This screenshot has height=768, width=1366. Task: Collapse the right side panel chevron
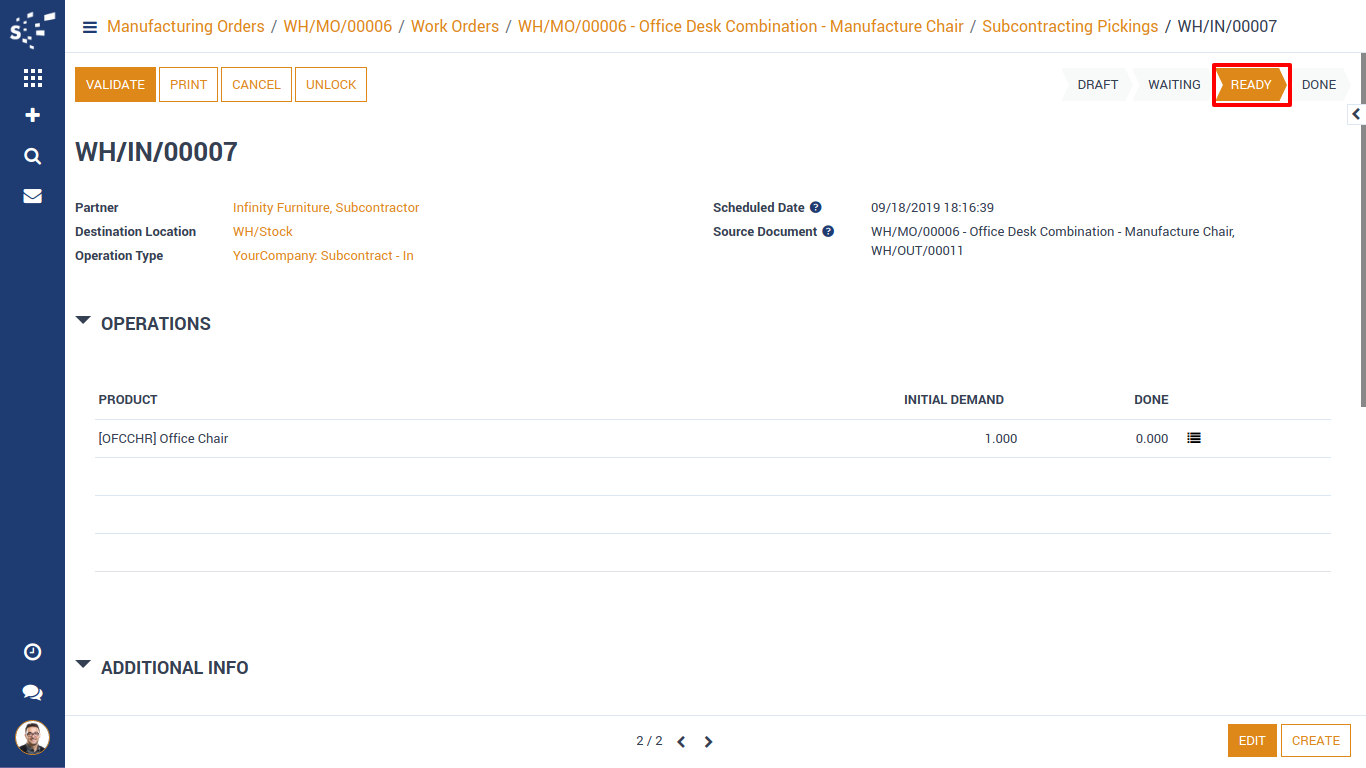pos(1356,115)
